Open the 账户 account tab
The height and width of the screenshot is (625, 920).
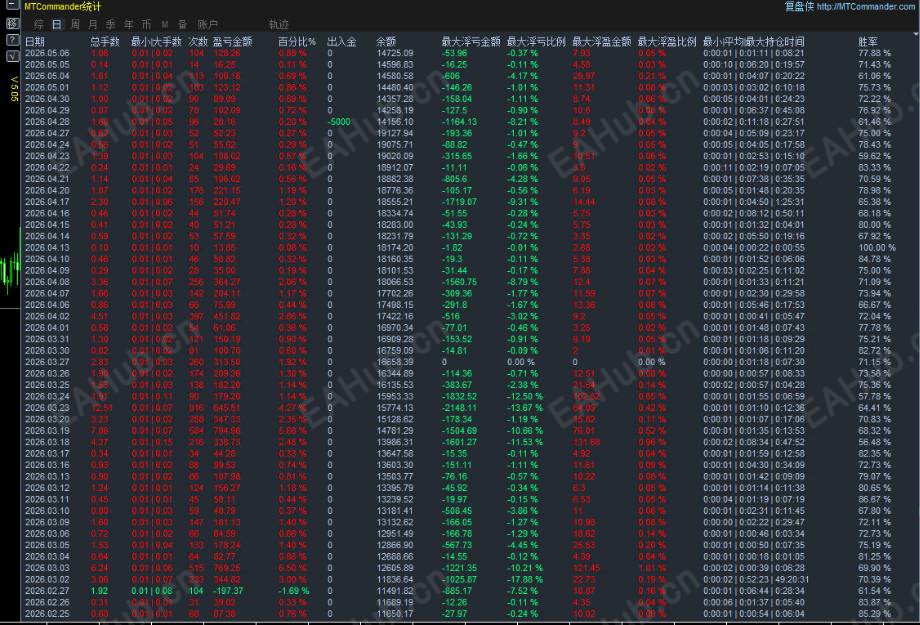point(208,25)
